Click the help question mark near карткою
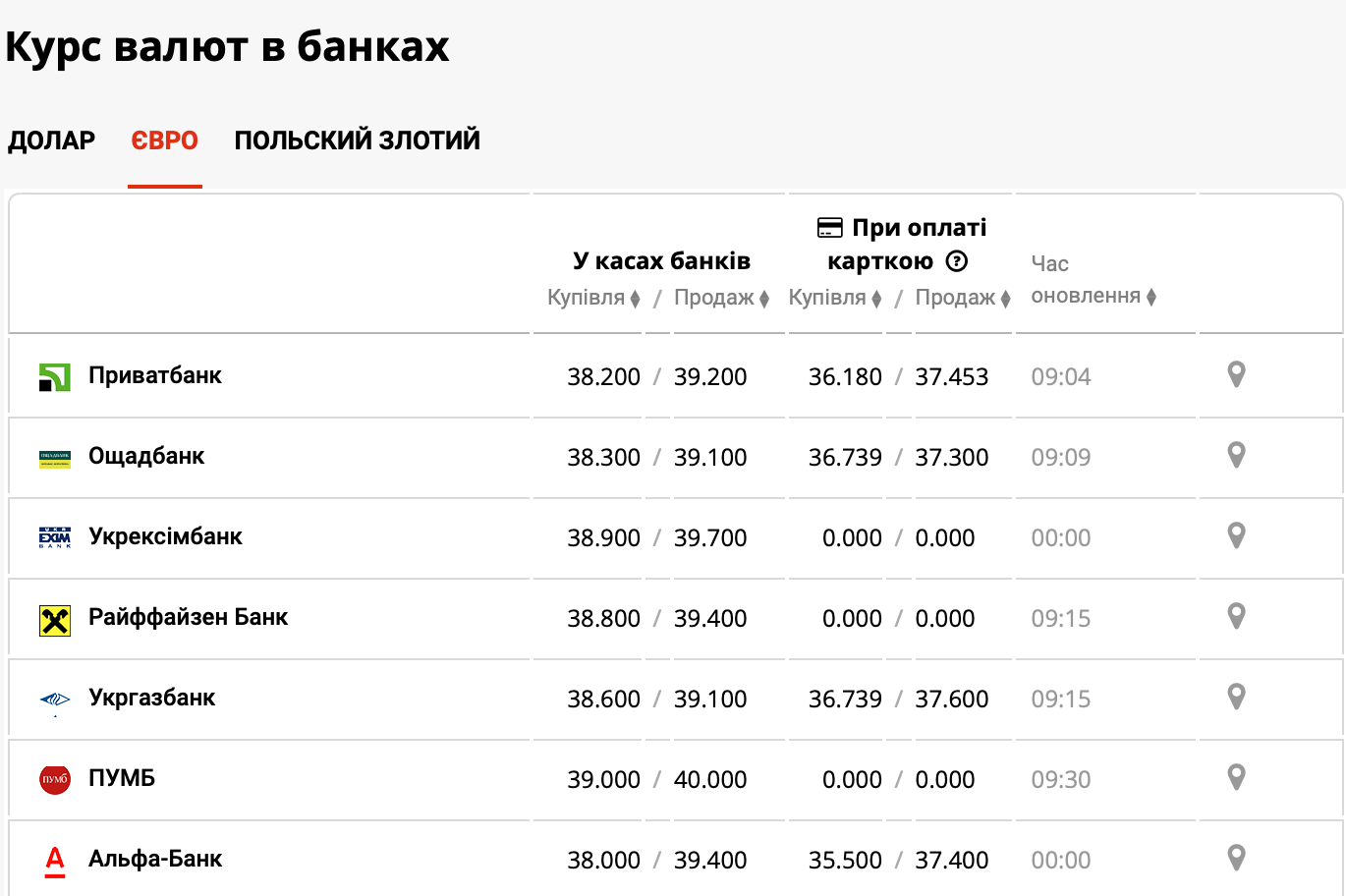 pyautogui.click(x=956, y=261)
